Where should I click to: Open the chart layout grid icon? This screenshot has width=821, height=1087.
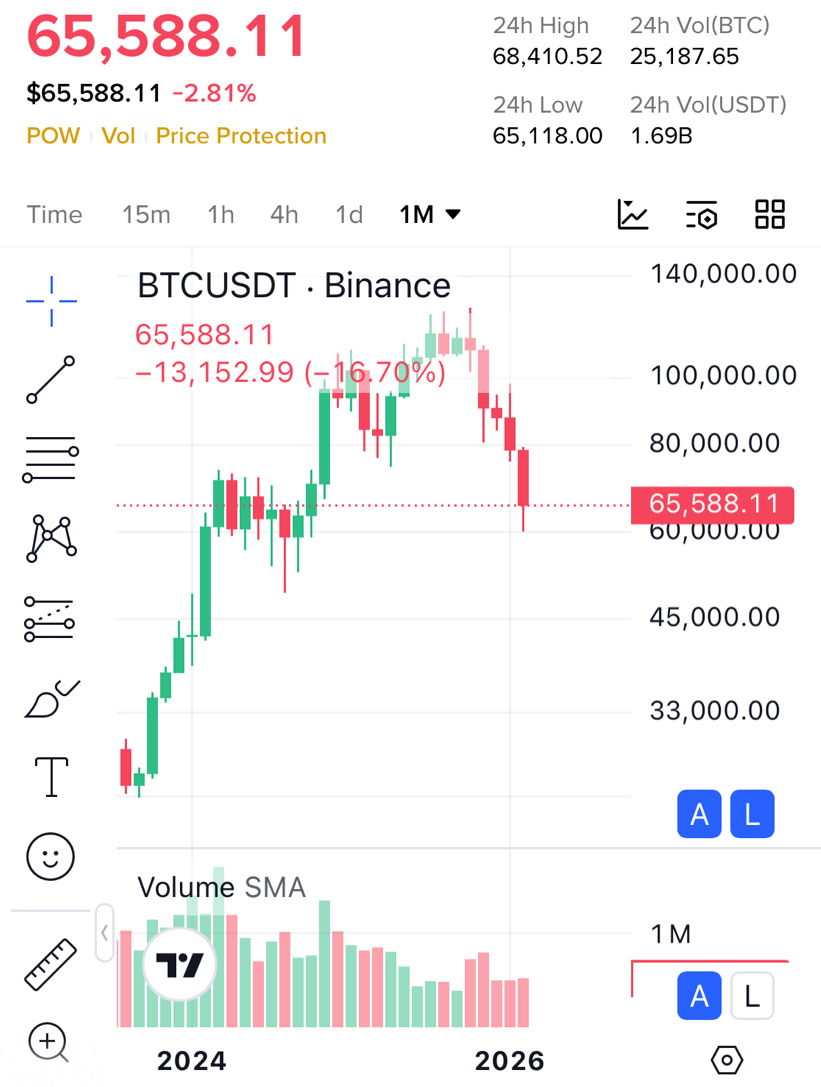pos(770,215)
